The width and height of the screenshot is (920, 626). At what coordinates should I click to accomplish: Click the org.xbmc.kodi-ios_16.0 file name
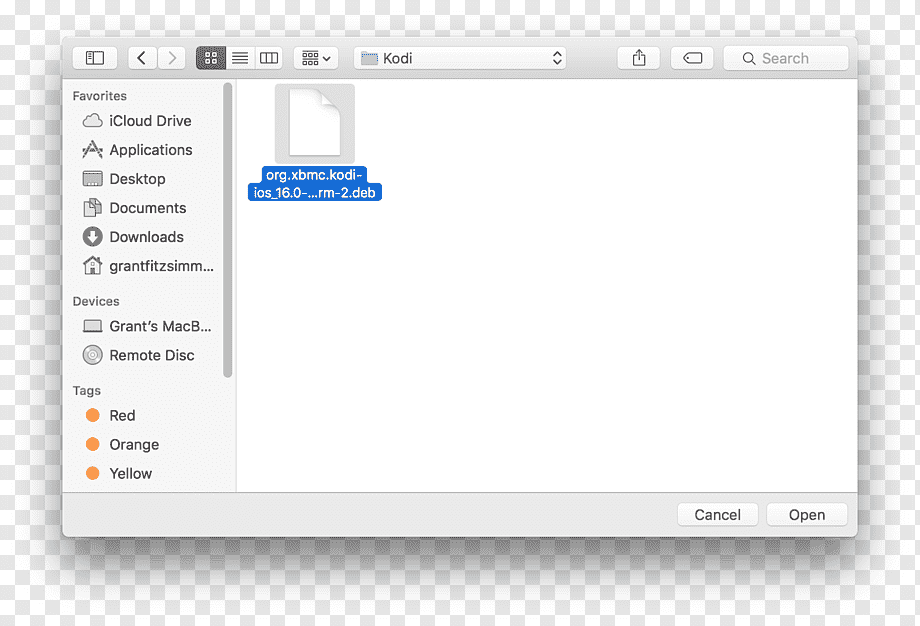pos(314,184)
